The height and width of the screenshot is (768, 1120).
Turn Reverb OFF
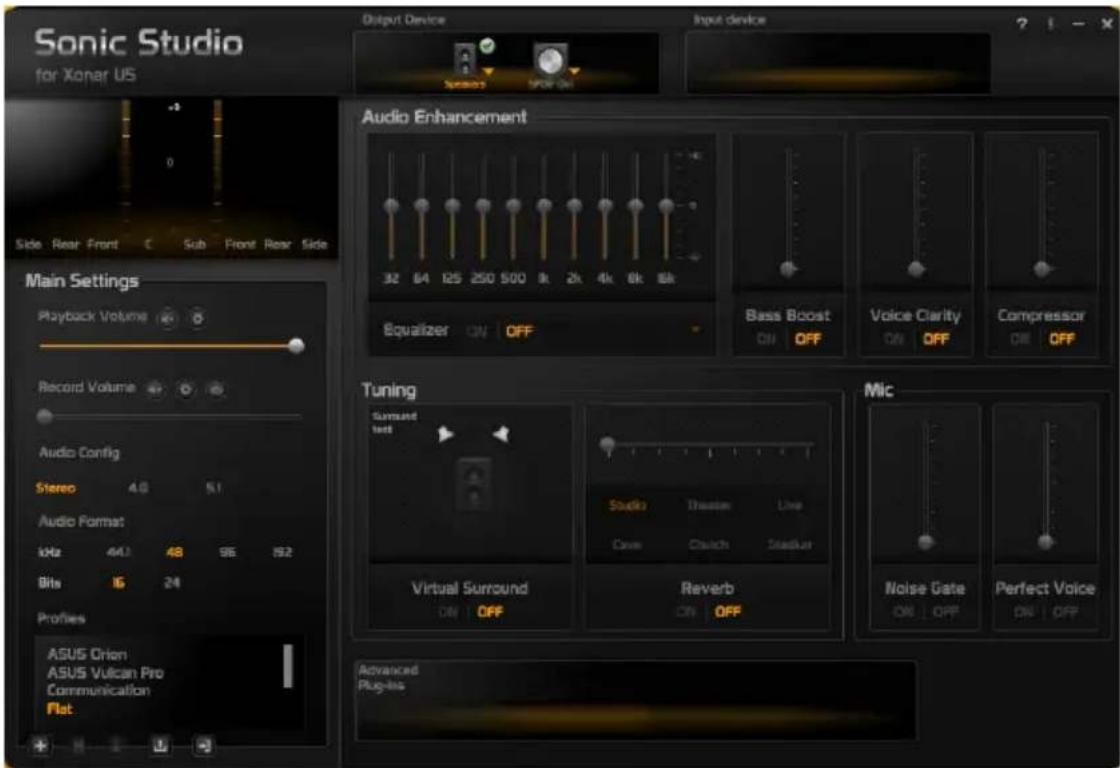click(727, 612)
